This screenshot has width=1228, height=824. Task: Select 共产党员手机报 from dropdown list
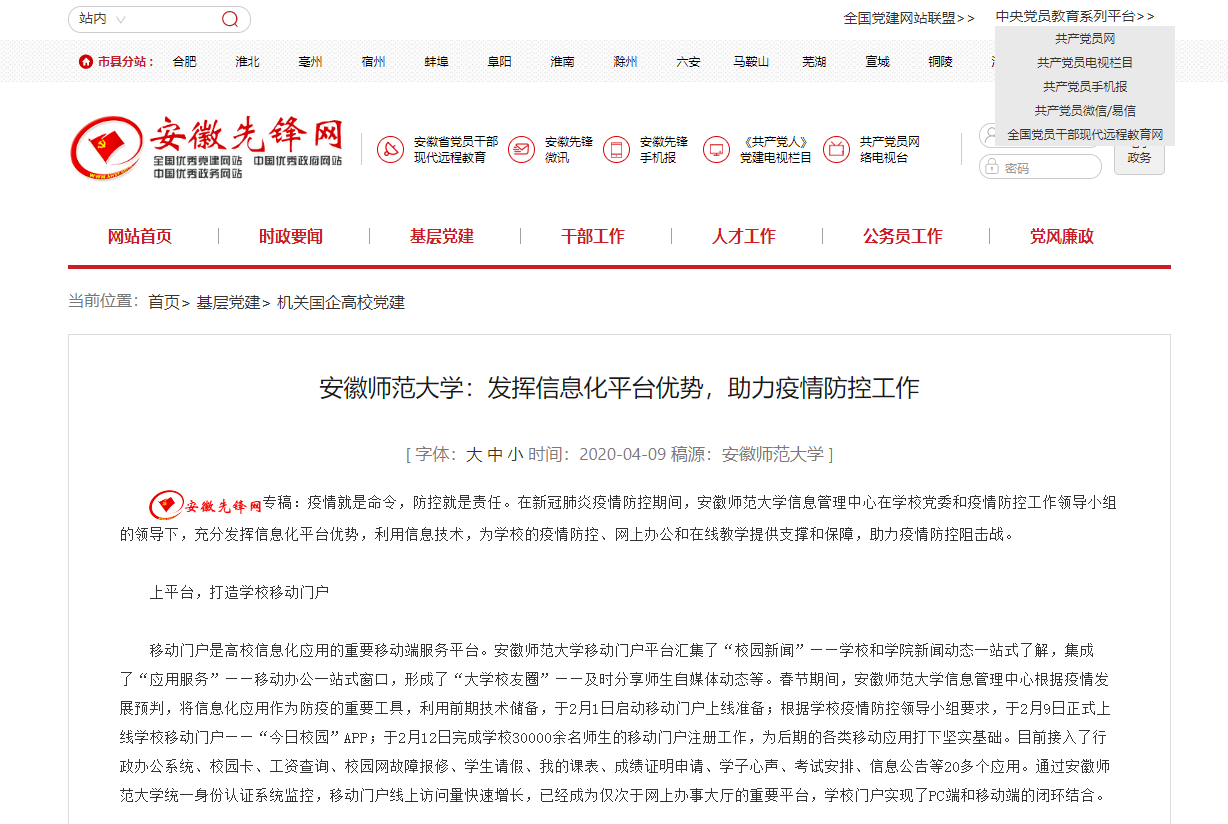pyautogui.click(x=1085, y=87)
